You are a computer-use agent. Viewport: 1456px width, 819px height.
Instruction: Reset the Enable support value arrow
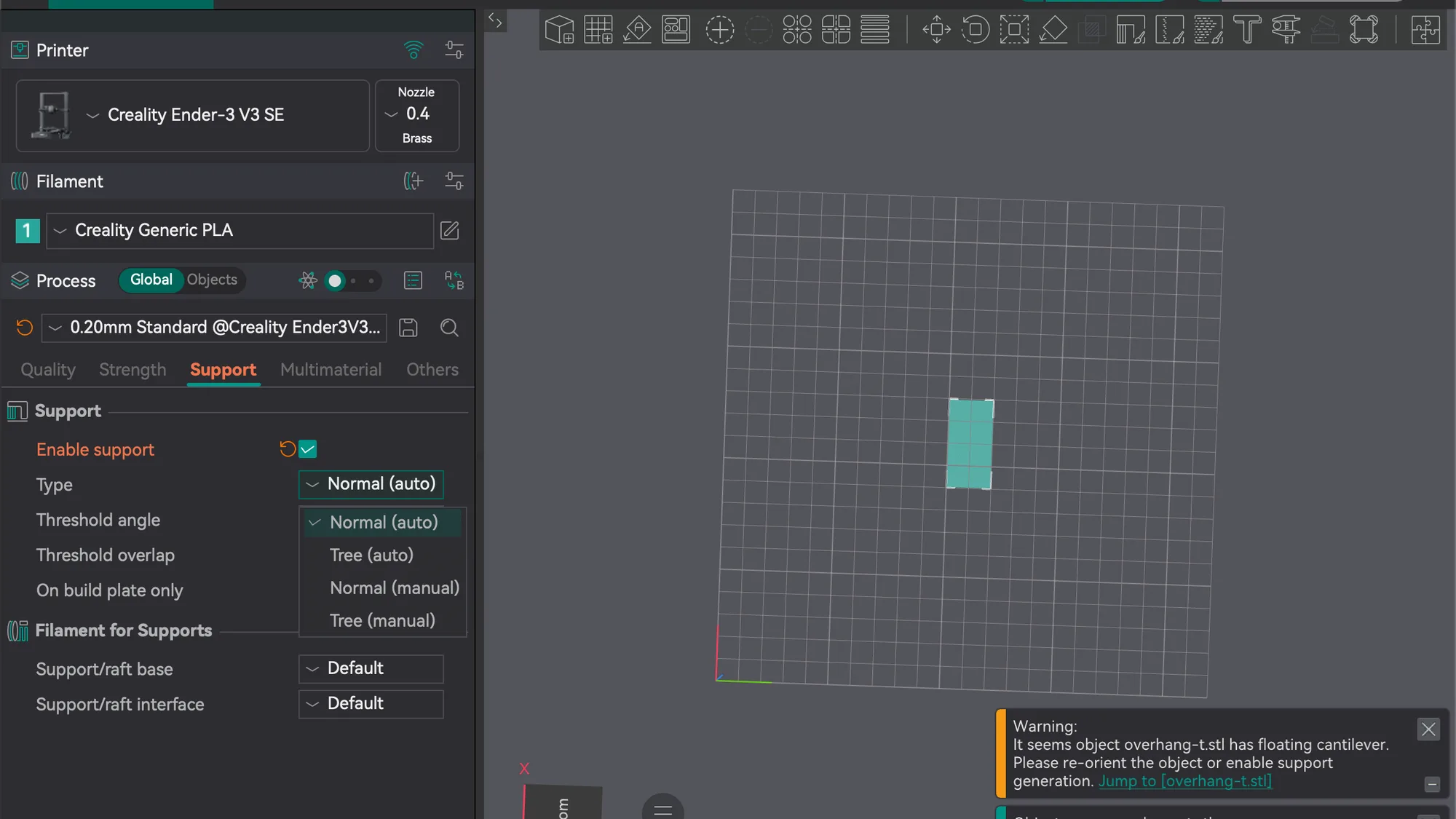(x=288, y=449)
